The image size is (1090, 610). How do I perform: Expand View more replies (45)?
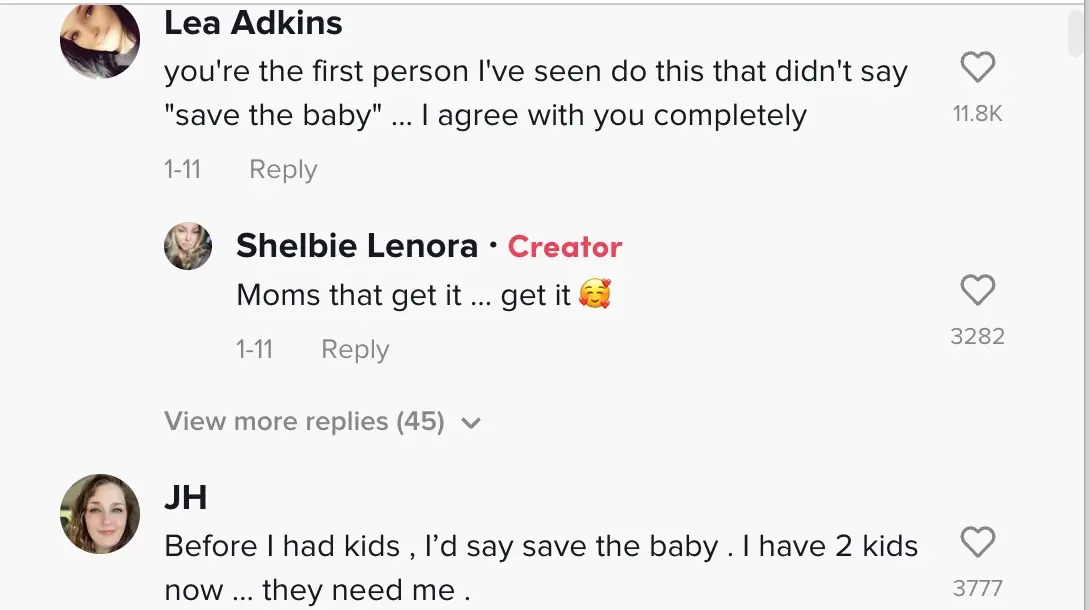pos(304,421)
